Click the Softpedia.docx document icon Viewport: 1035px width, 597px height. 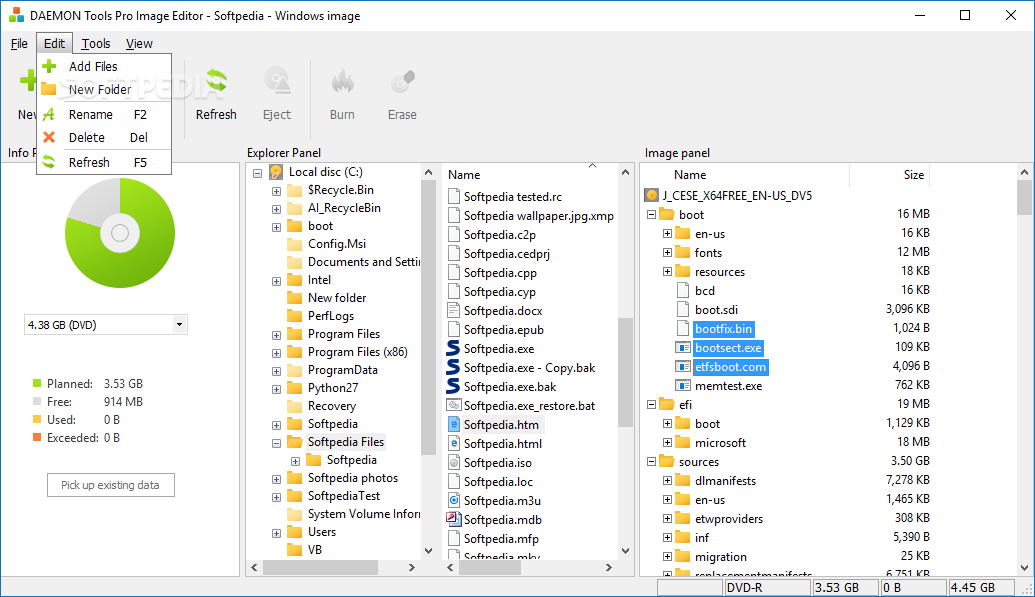pyautogui.click(x=453, y=310)
